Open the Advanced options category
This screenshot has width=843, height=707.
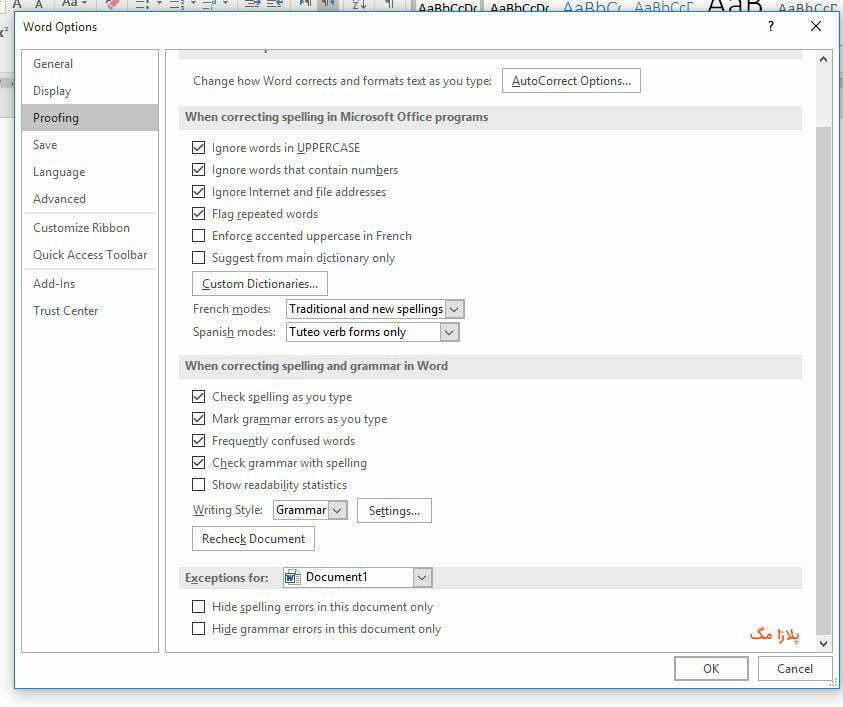(90, 198)
